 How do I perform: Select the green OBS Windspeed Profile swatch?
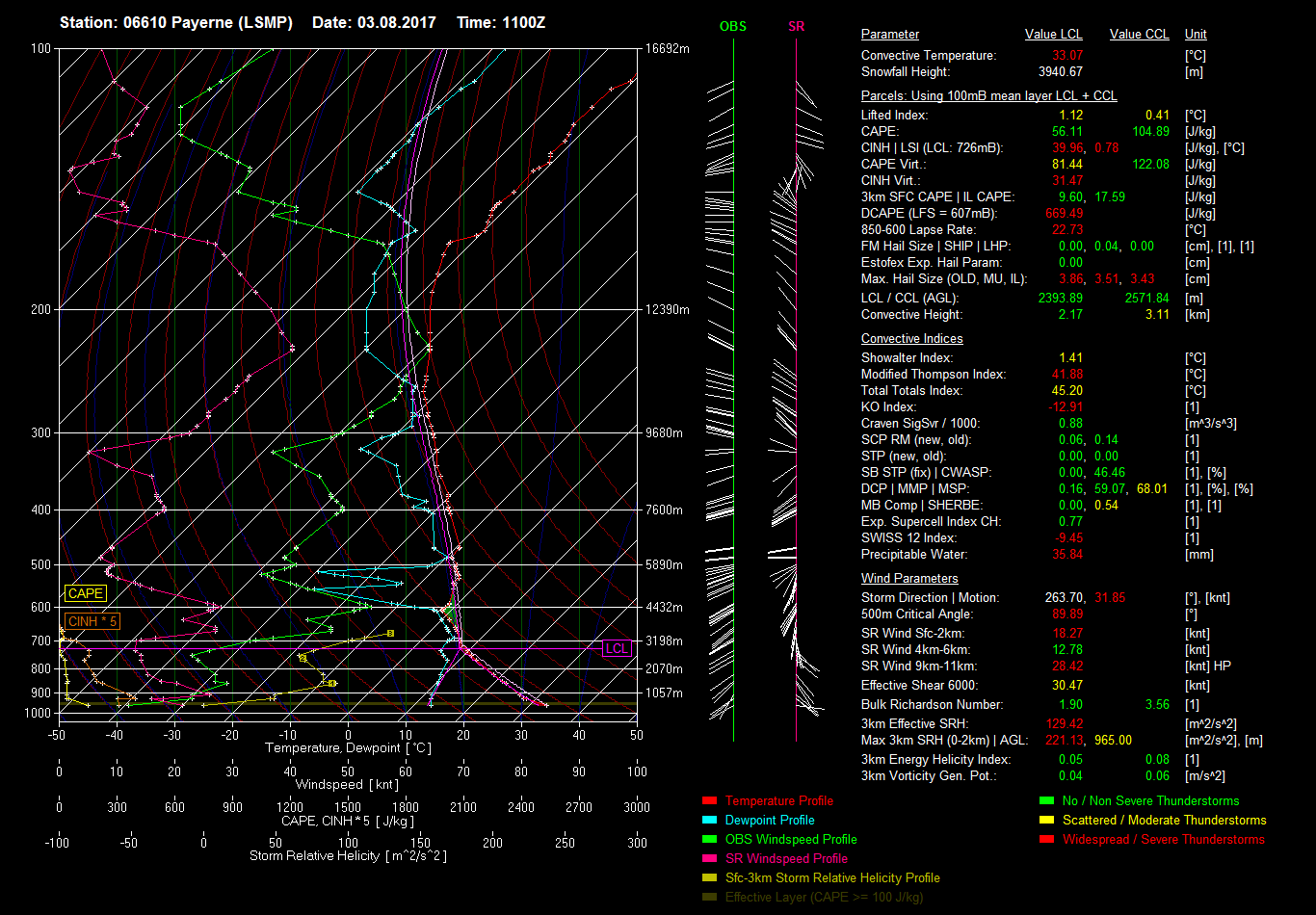click(710, 840)
